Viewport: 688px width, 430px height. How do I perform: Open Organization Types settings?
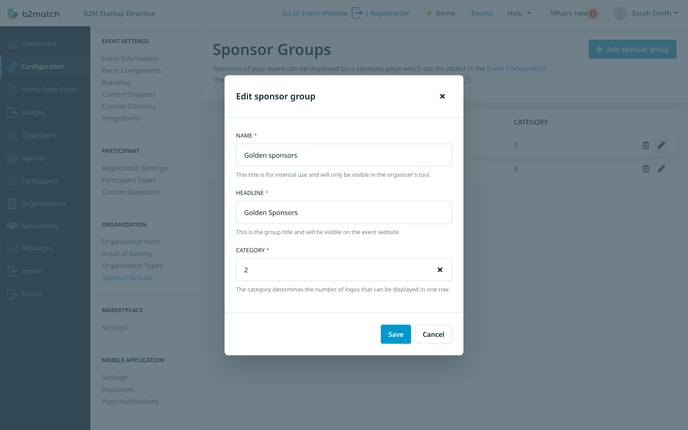[x=132, y=265]
